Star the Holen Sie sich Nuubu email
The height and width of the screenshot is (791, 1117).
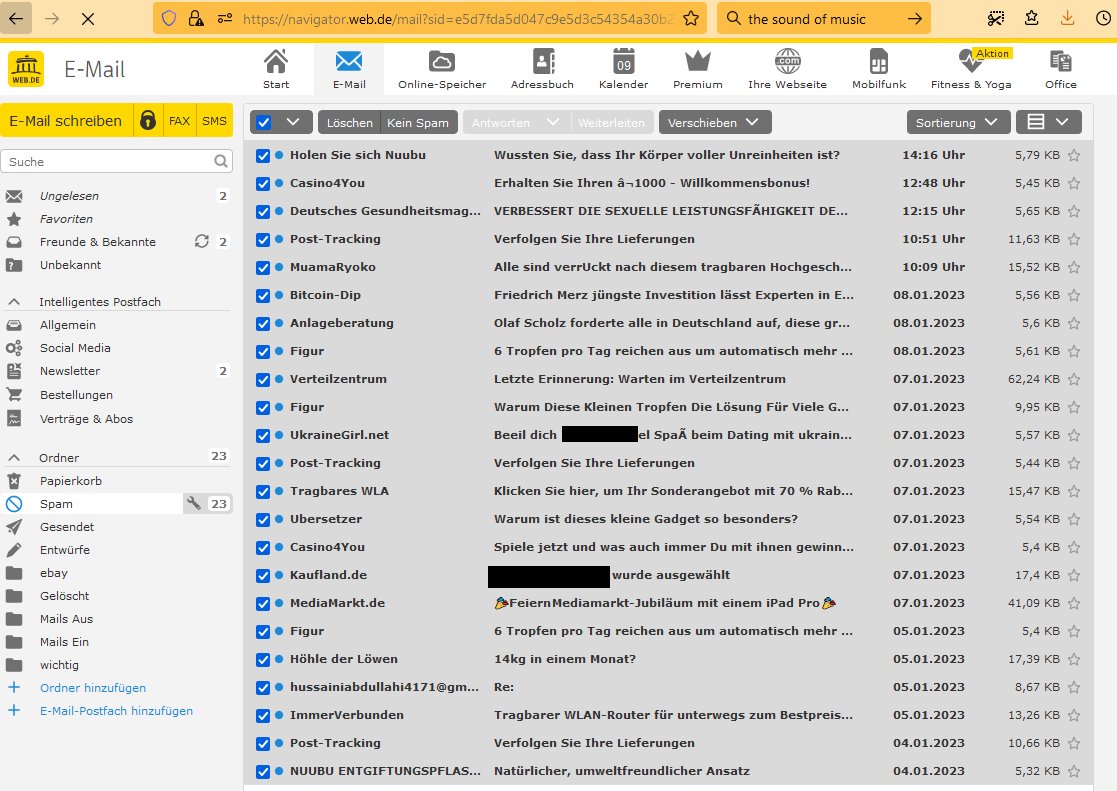click(1074, 155)
